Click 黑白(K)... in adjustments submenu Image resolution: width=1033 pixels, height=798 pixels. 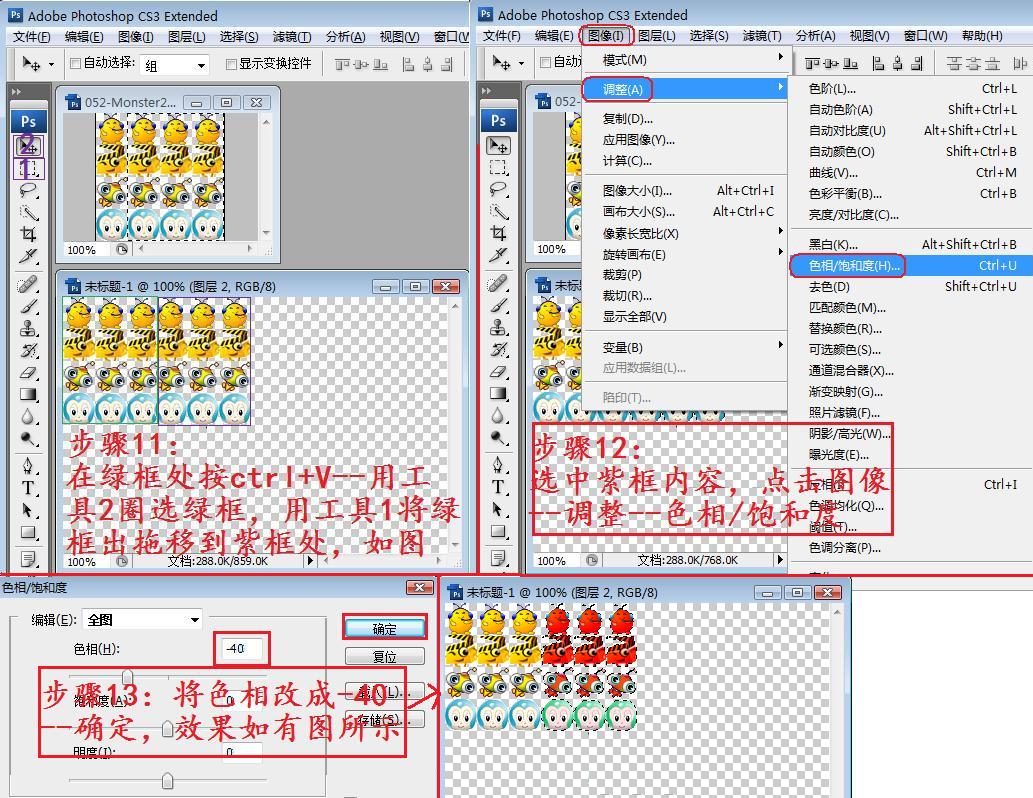[x=912, y=244]
